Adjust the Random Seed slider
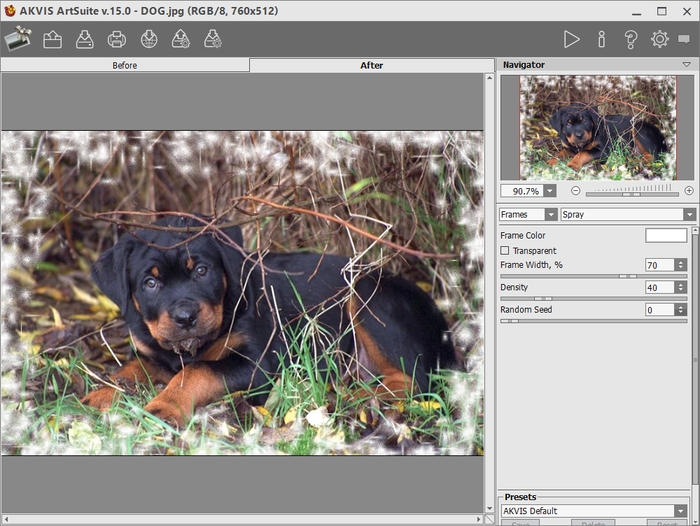Screen dimensions: 700x526 (x=593, y=321)
